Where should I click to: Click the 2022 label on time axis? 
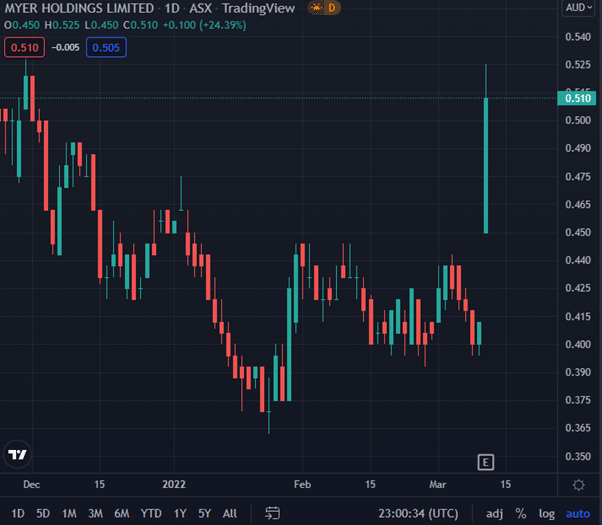pyautogui.click(x=174, y=484)
